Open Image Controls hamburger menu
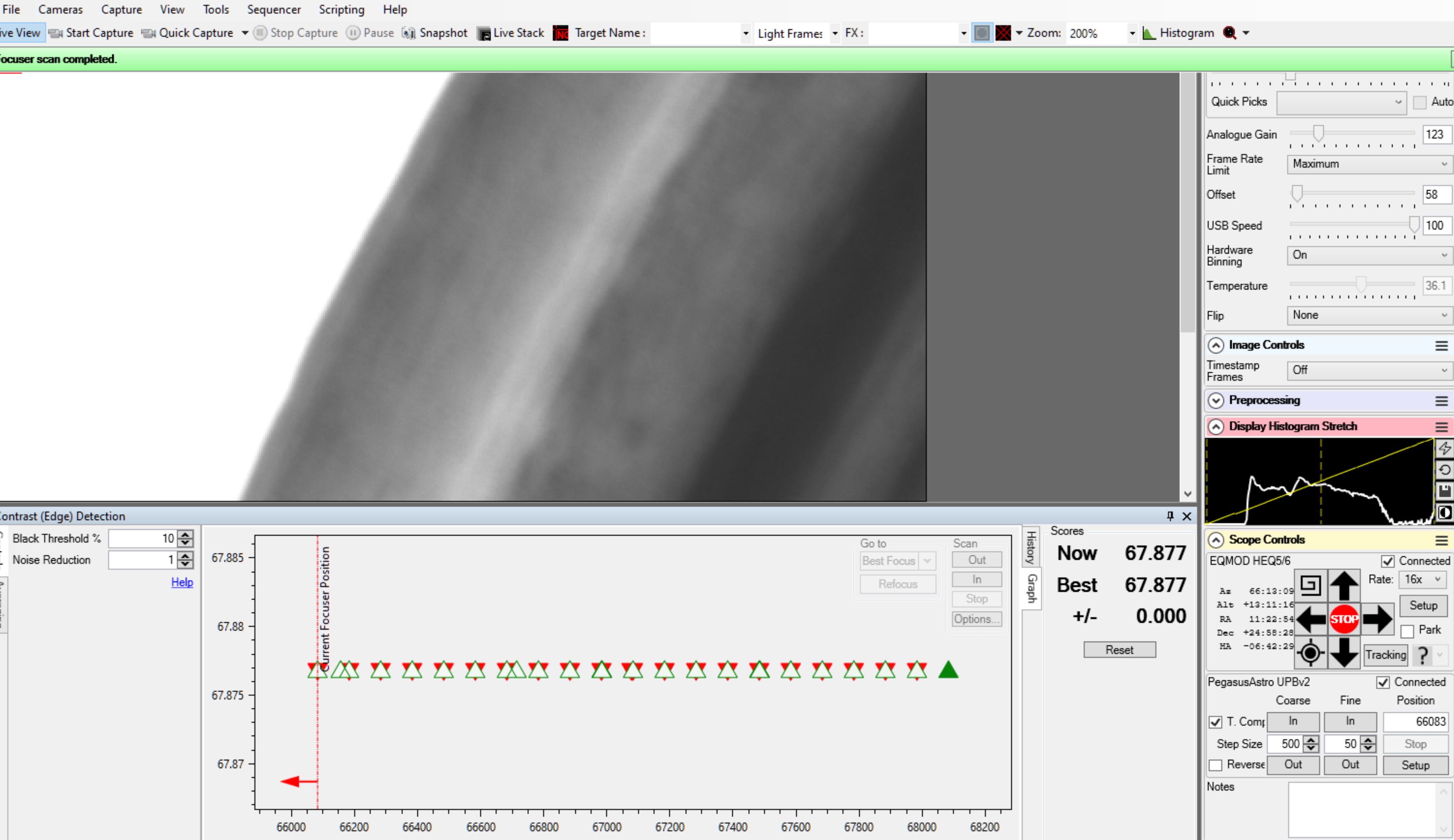 [1441, 346]
